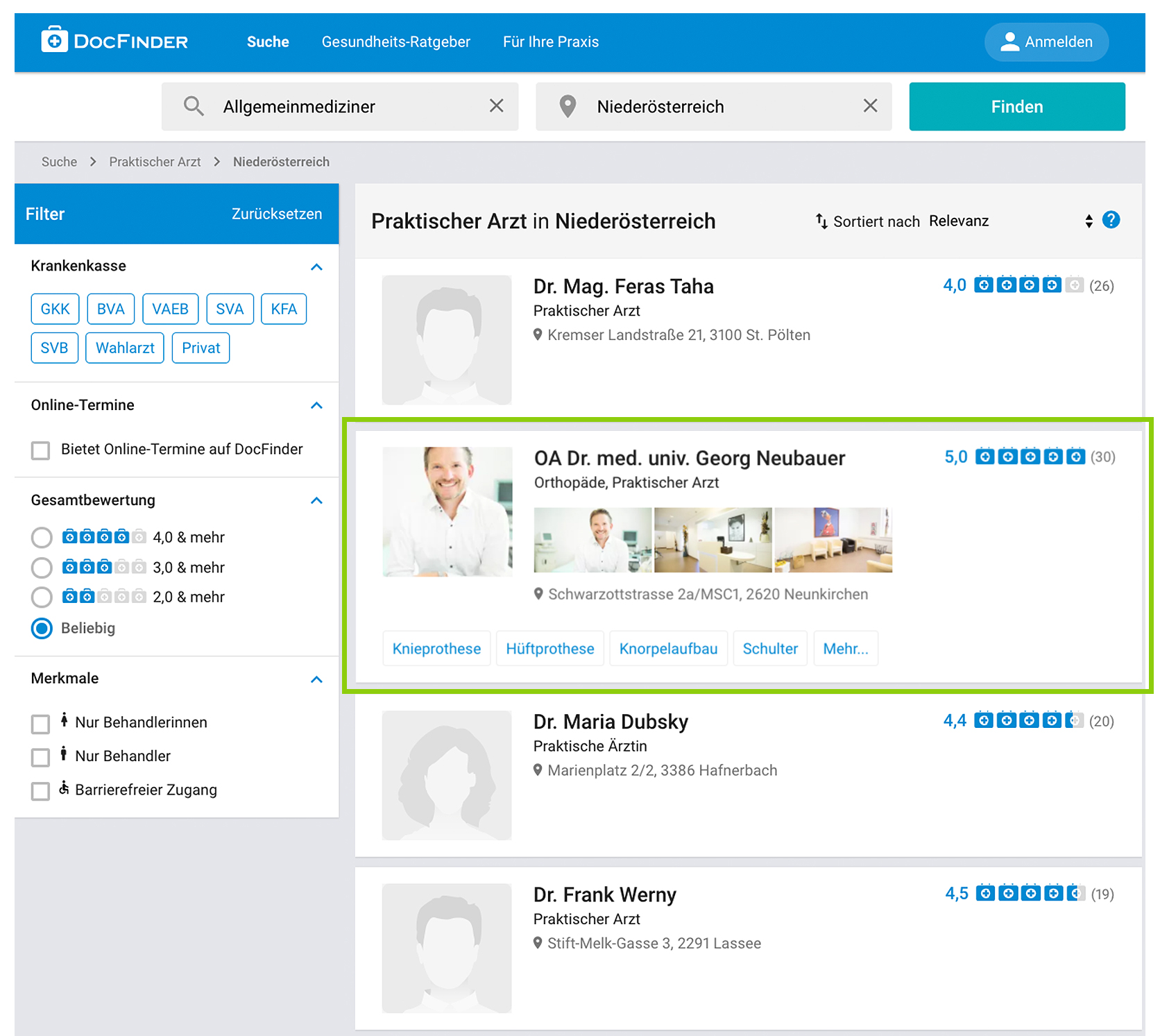The width and height of the screenshot is (1160, 1036).
Task: Select the 4,0 & mehr rating filter
Action: pyautogui.click(x=42, y=538)
